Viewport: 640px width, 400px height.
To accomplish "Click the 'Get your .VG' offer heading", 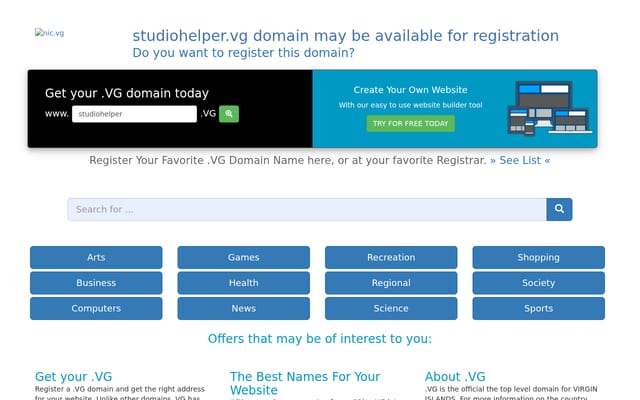I will point(73,376).
